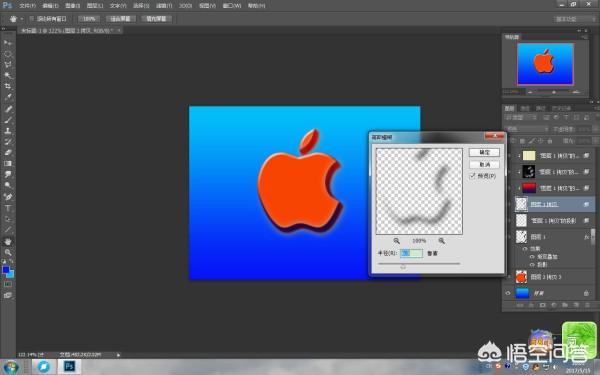
Task: Select the Brush tool
Action: pos(8,120)
